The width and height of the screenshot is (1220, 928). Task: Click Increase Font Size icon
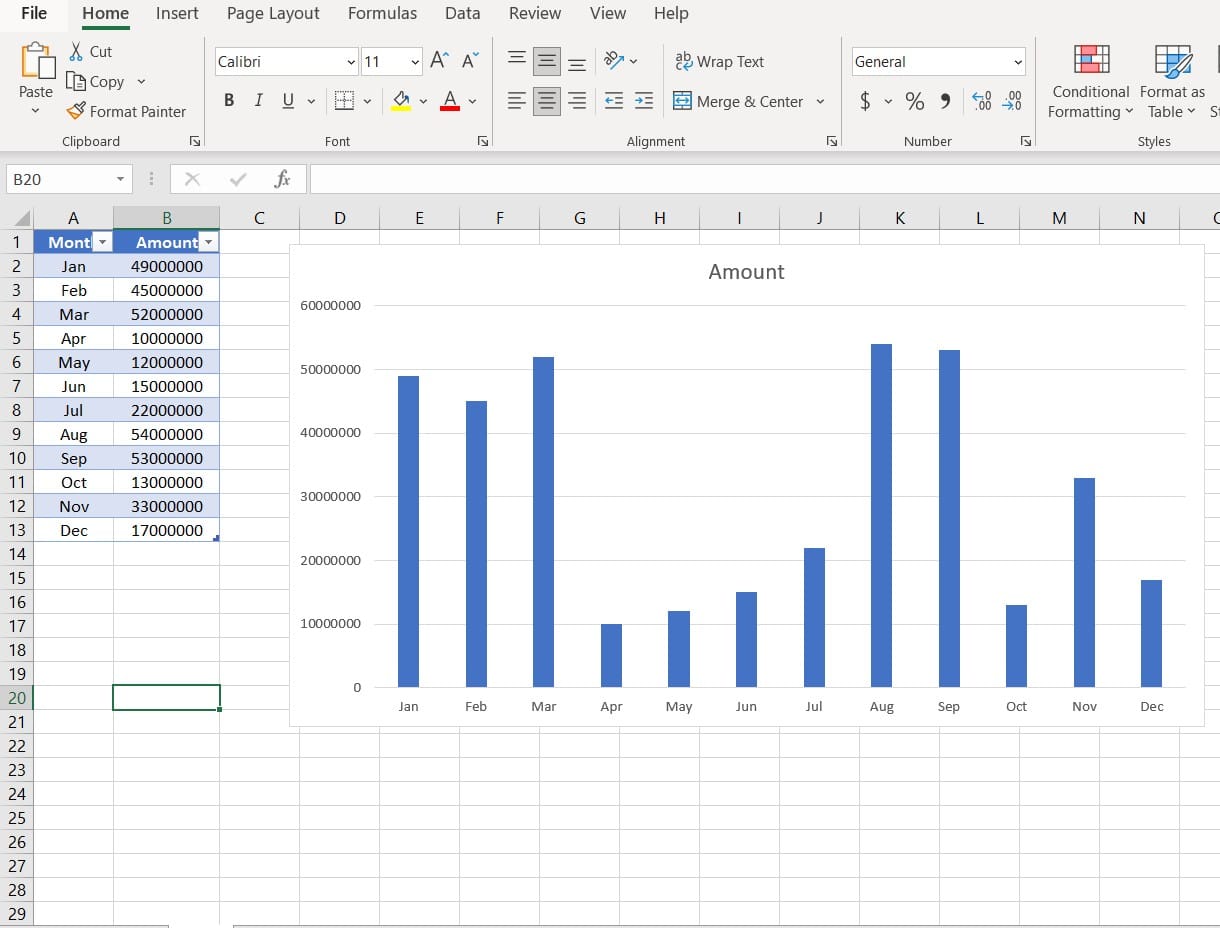(439, 61)
